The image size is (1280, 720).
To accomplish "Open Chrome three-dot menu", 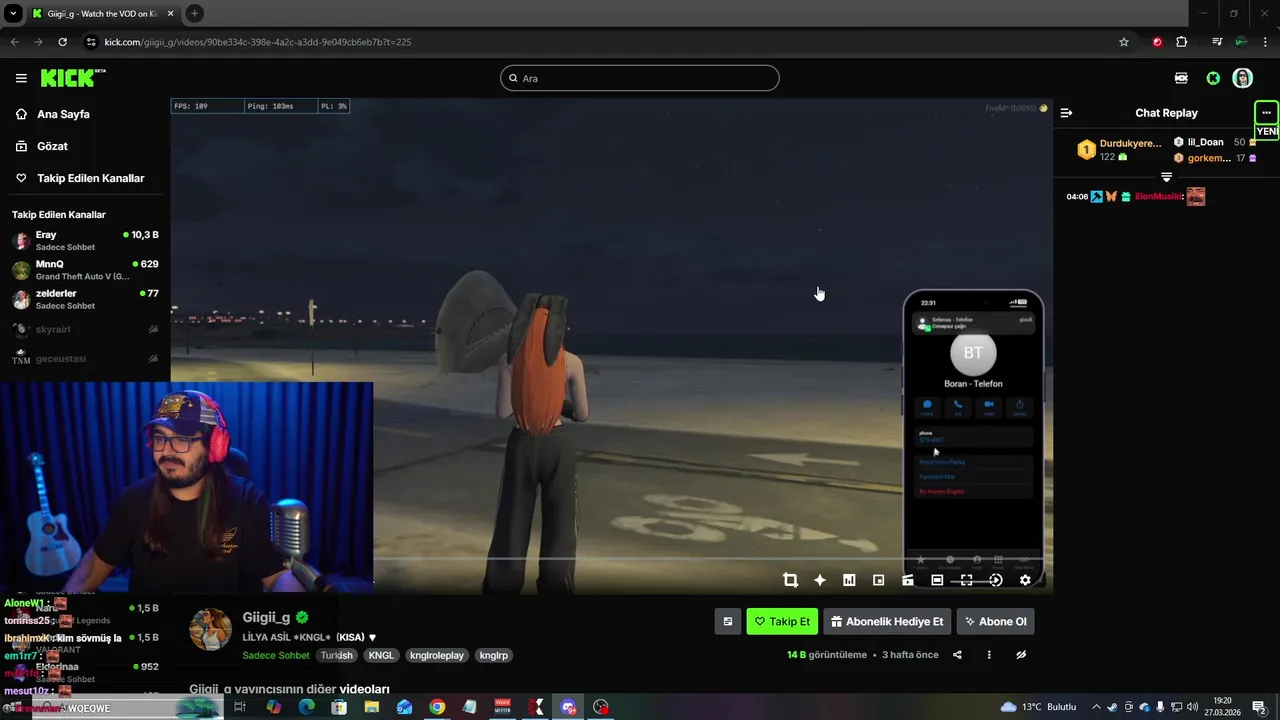I will (x=1266, y=42).
